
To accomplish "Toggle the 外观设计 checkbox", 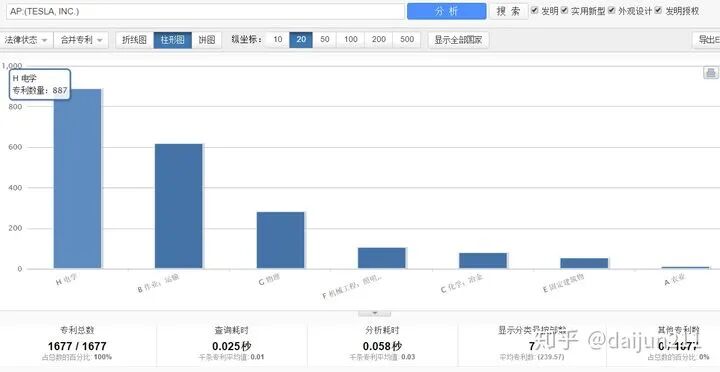I will (x=611, y=10).
